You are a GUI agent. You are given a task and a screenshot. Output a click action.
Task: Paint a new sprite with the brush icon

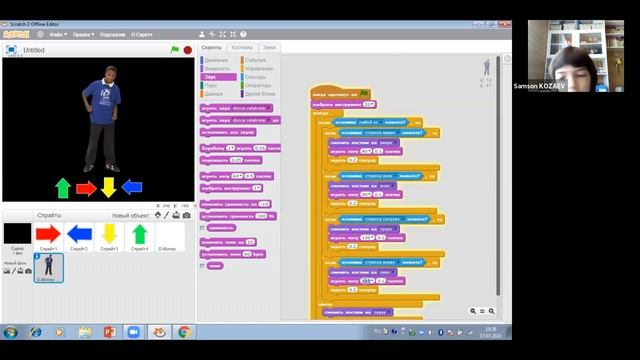(167, 215)
